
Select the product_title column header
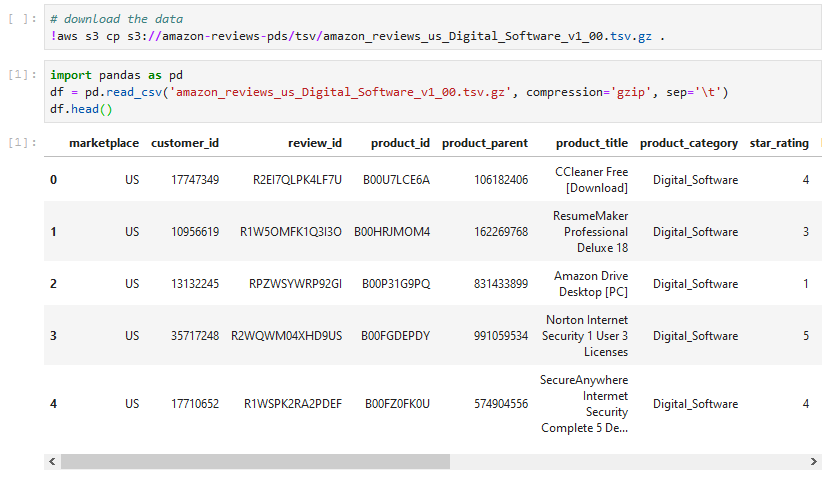point(592,143)
